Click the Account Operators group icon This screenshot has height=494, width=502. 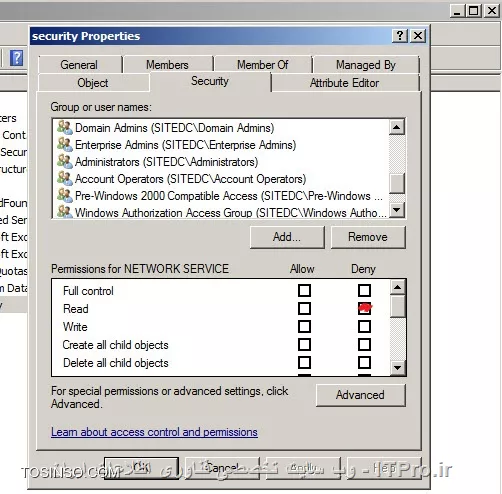pyautogui.click(x=65, y=179)
